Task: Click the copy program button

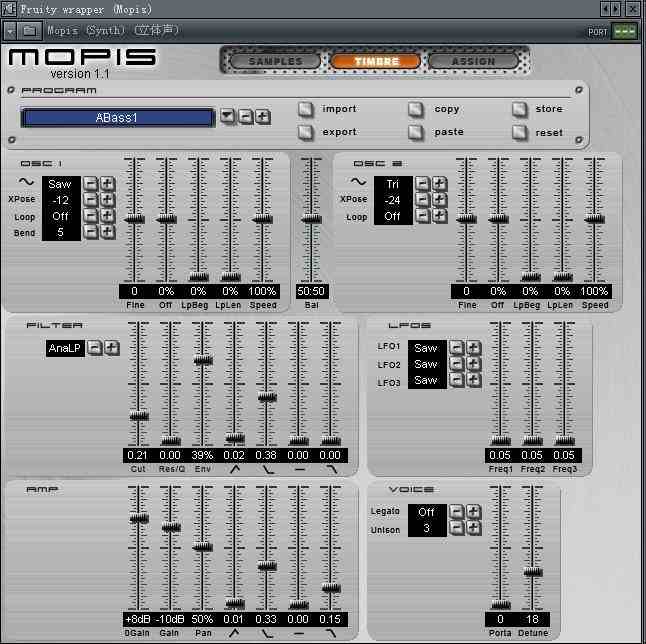Action: pos(416,109)
